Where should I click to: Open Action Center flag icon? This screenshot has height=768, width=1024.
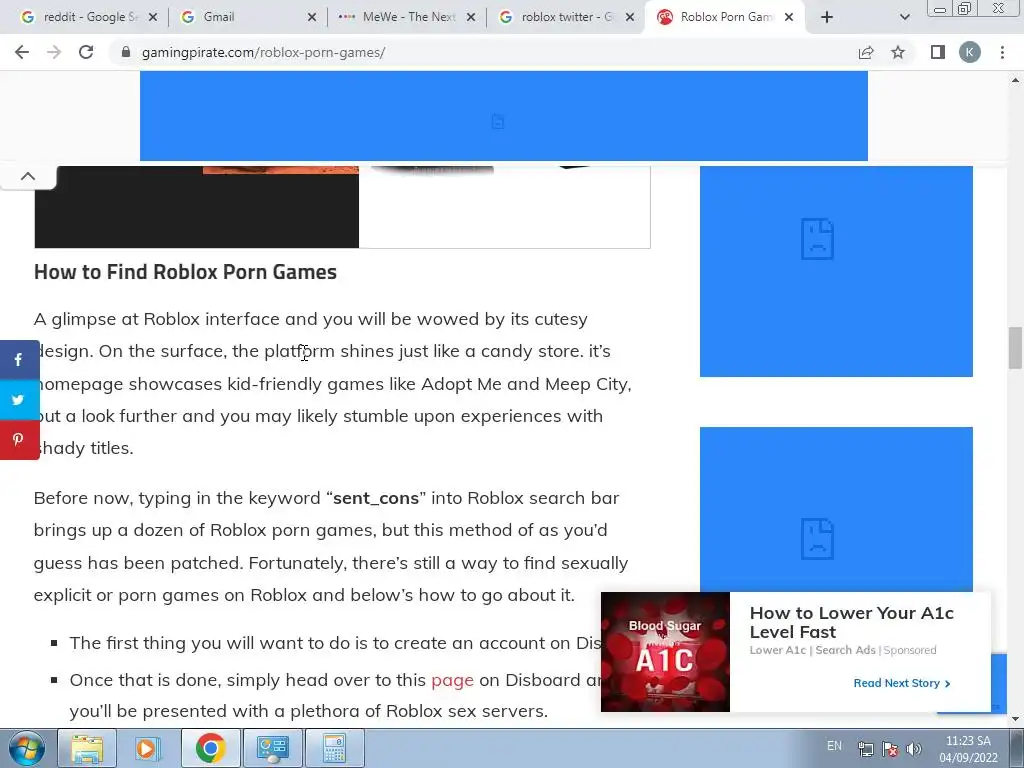coord(889,749)
